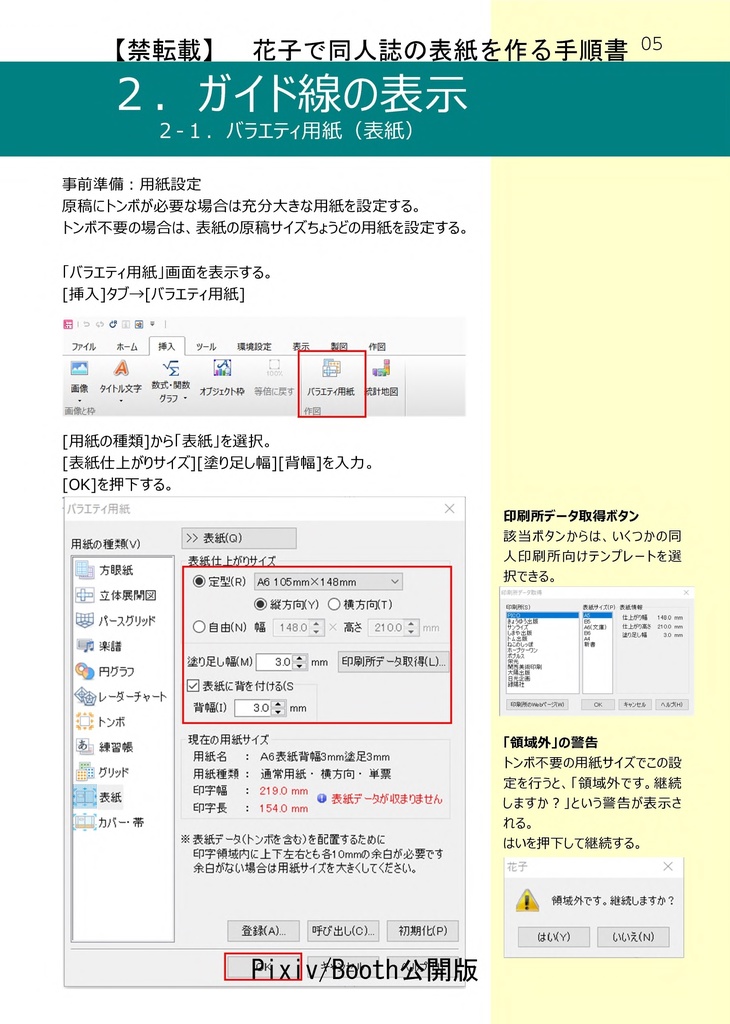Click the 登録(A)... button
The image size is (730, 1024).
[x=263, y=931]
